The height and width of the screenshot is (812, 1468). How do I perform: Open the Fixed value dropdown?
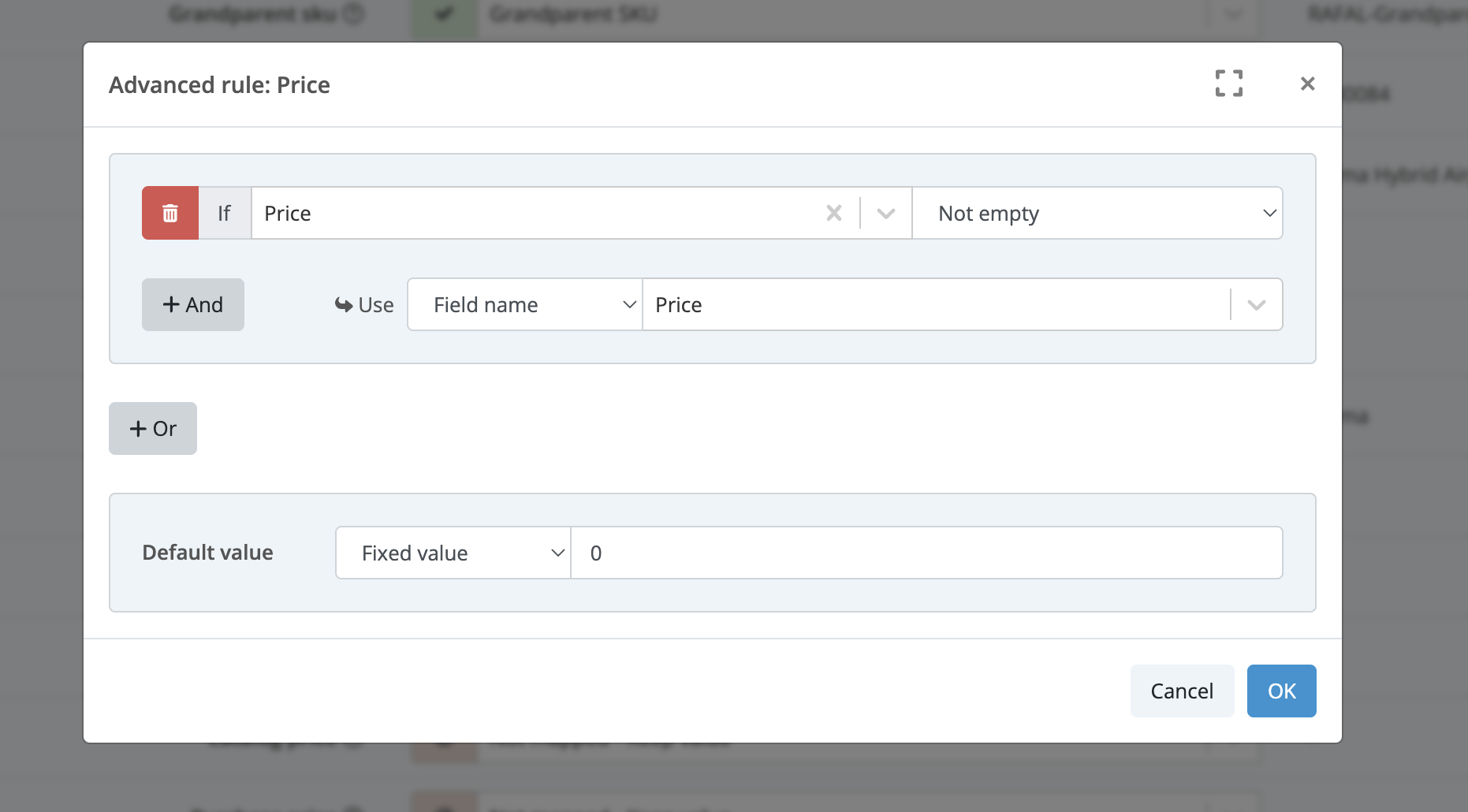(x=453, y=553)
